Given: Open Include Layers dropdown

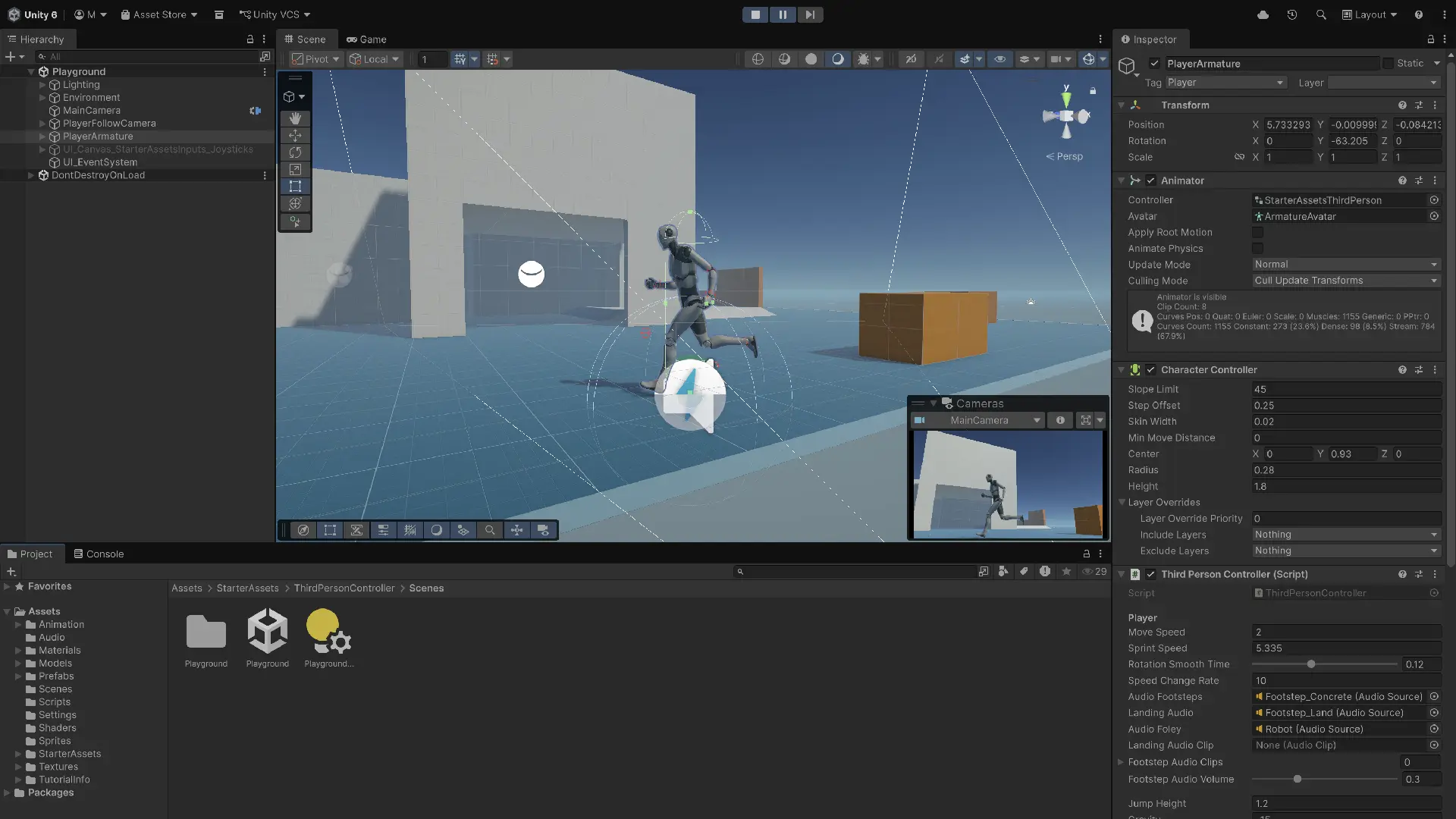Looking at the screenshot, I should 1346,535.
